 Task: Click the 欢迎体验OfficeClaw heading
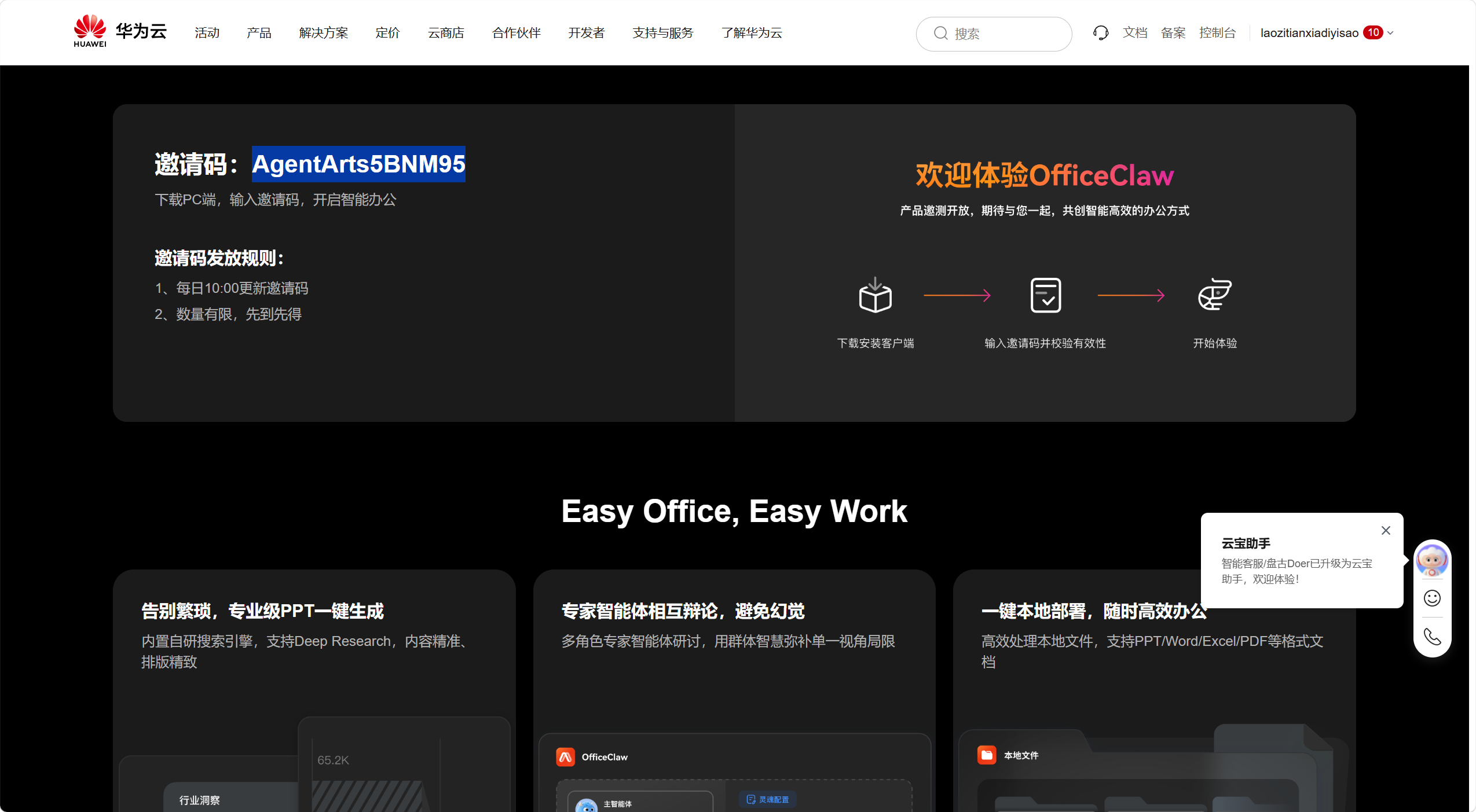tap(1045, 175)
